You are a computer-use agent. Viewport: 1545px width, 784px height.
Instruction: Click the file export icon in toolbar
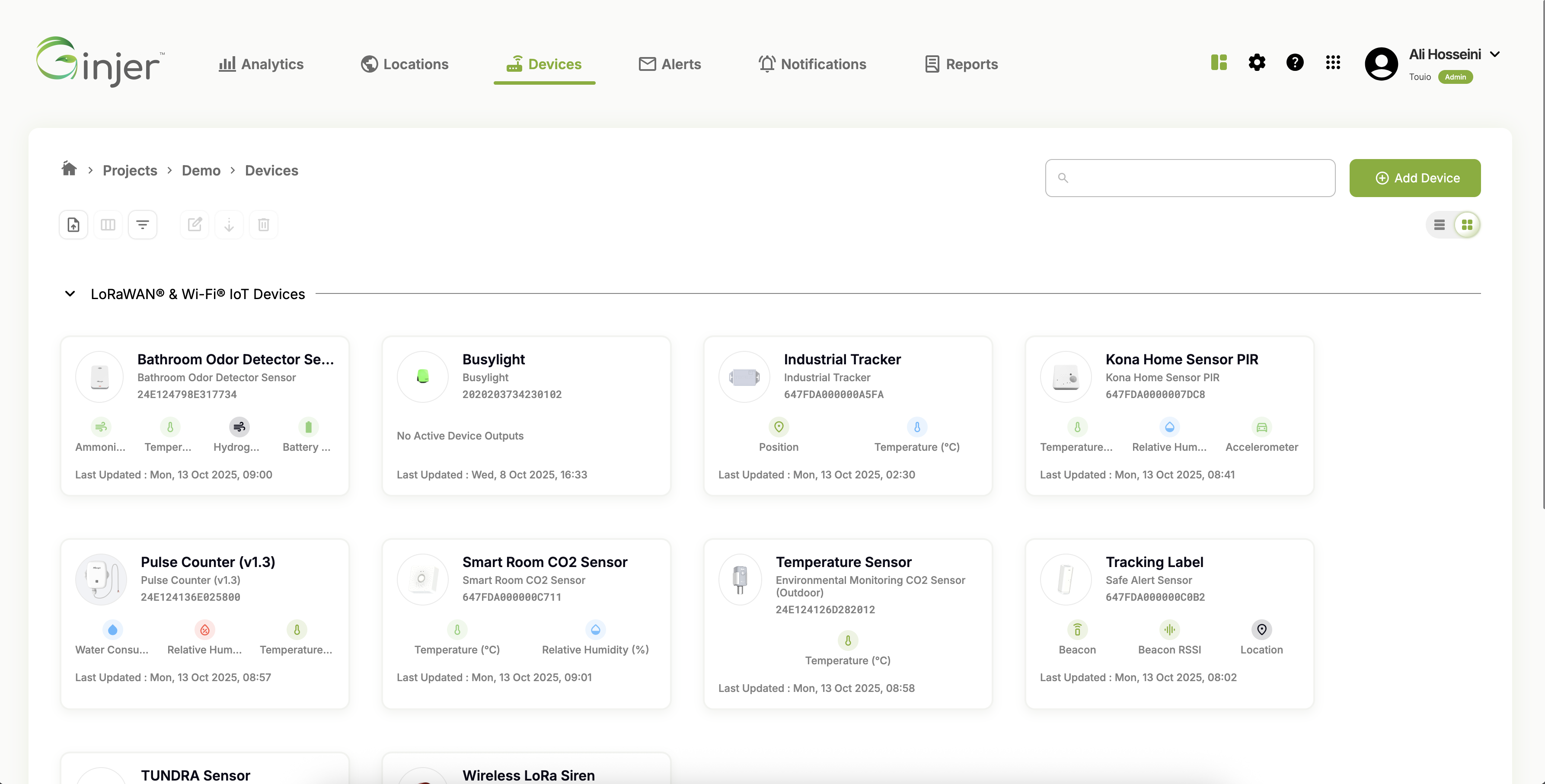tap(73, 225)
